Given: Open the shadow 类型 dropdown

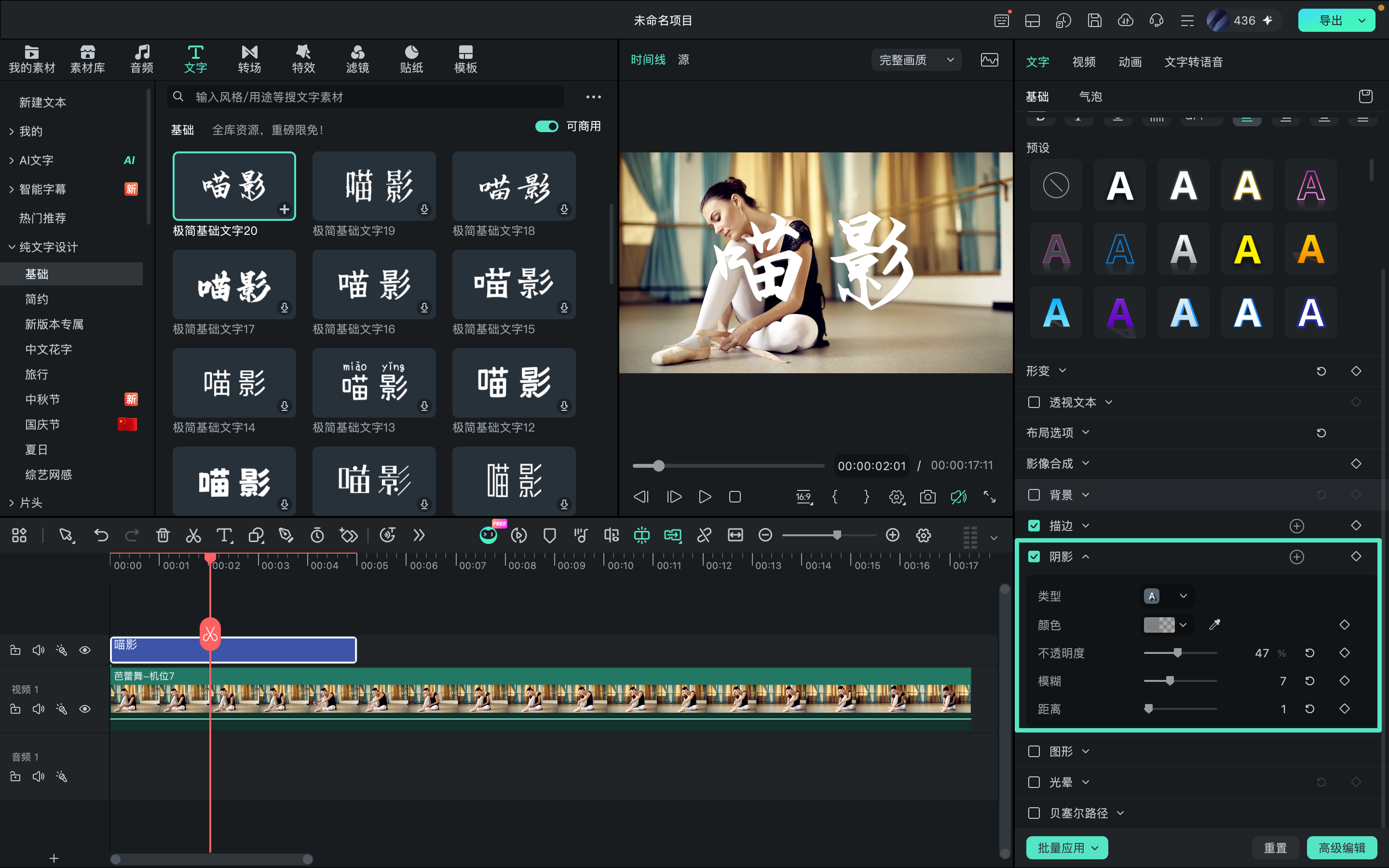Looking at the screenshot, I should point(1167,596).
